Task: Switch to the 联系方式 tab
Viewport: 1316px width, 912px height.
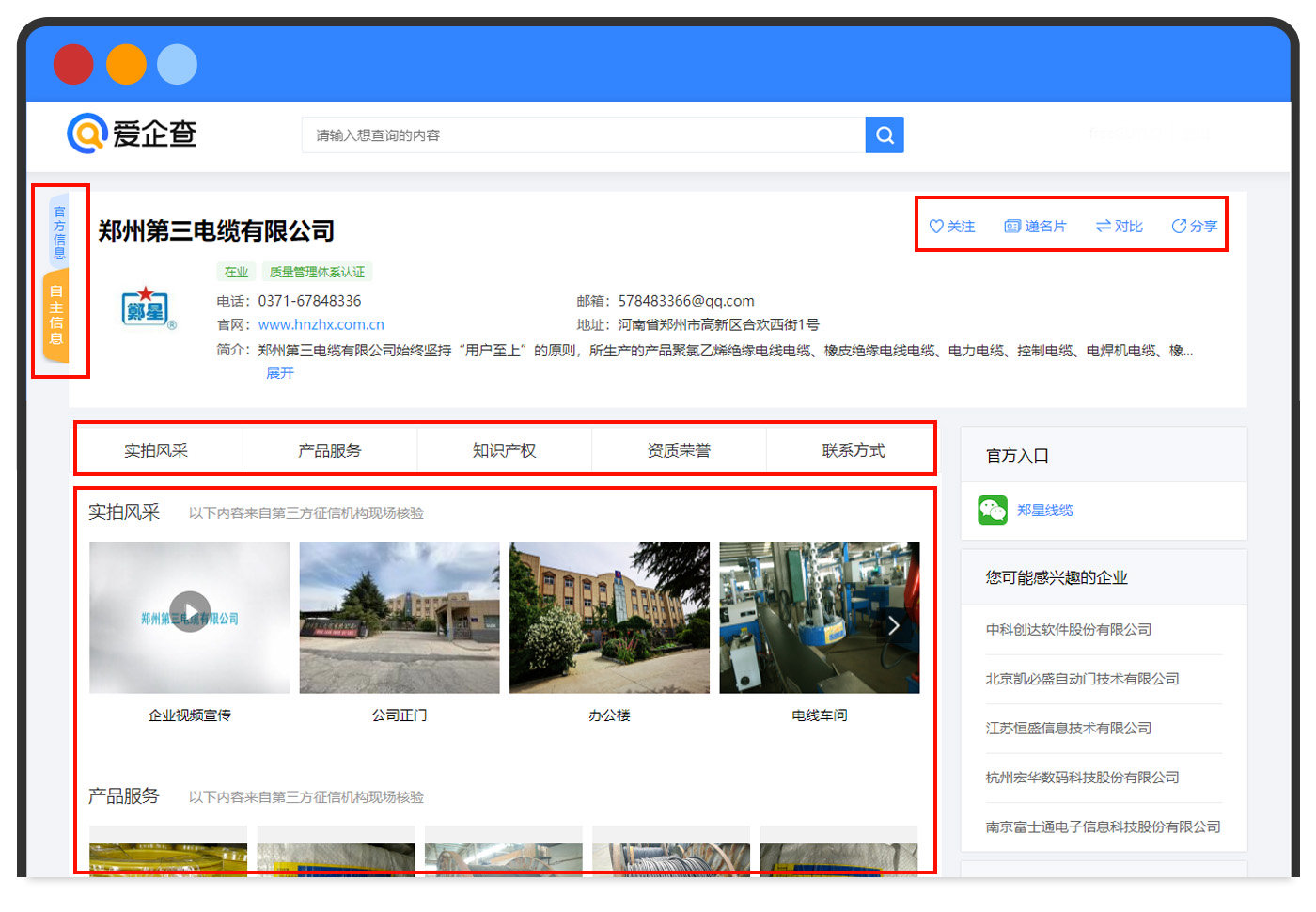Action: tap(854, 450)
